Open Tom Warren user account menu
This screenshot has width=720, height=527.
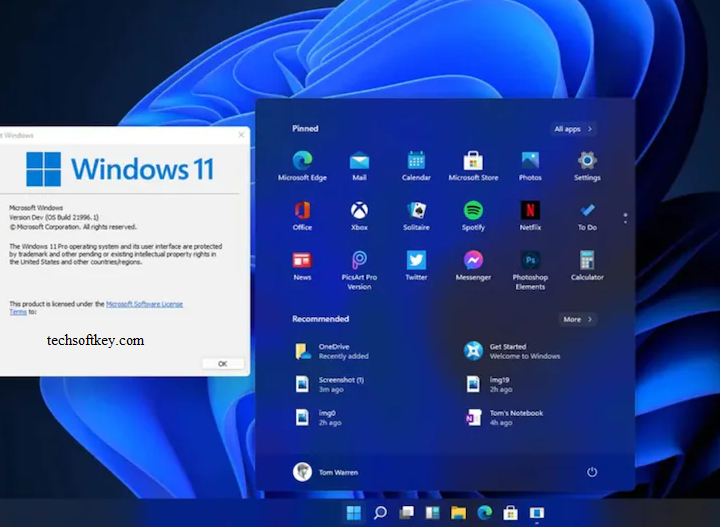326,472
